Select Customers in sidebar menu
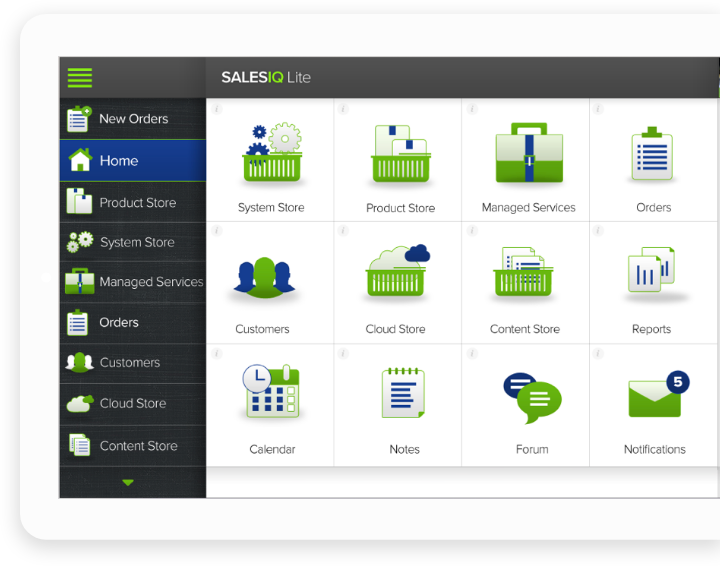Image resolution: width=720 pixels, height=566 pixels. point(133,363)
